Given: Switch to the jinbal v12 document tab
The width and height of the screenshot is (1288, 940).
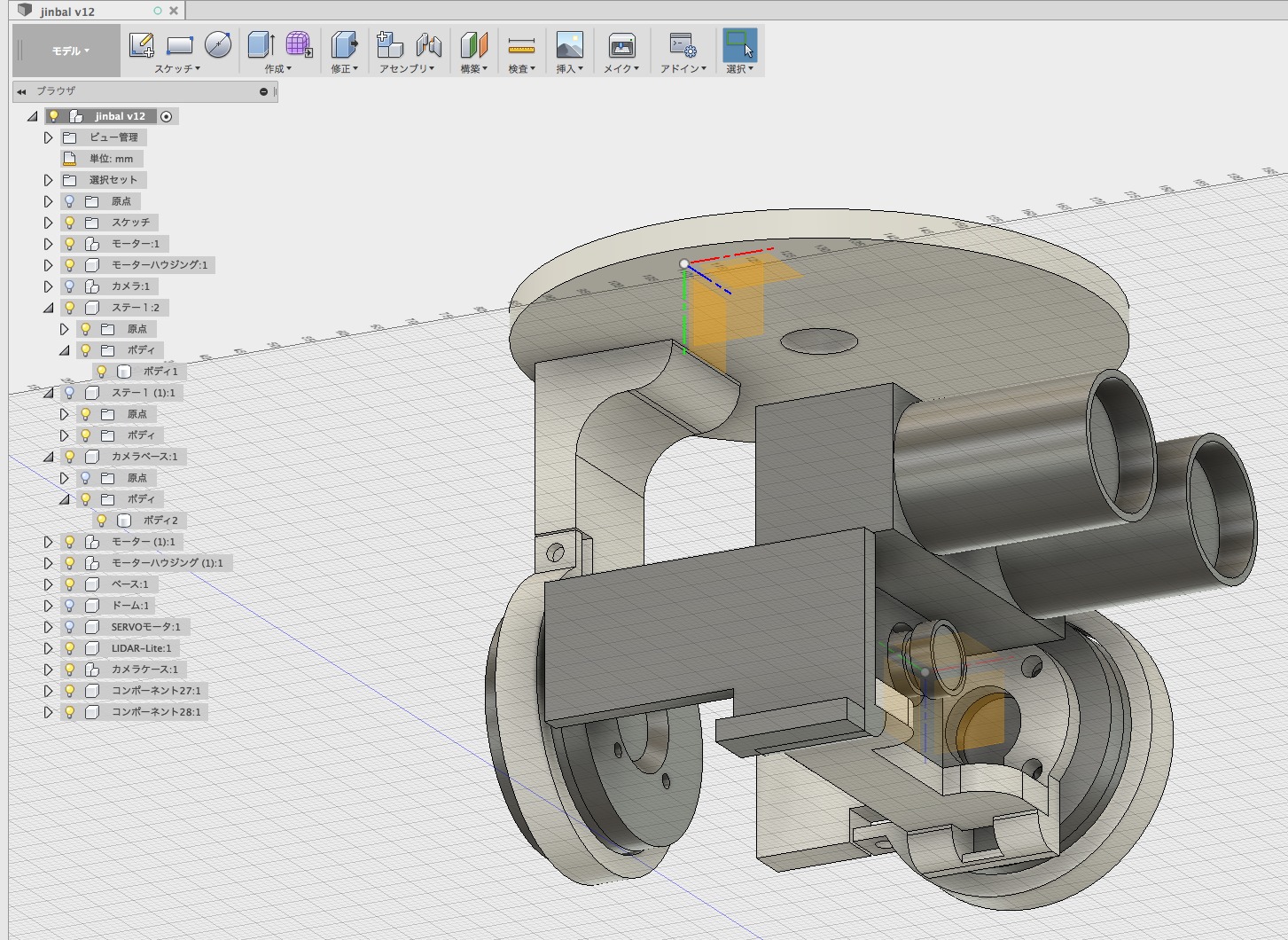Looking at the screenshot, I should (x=67, y=12).
